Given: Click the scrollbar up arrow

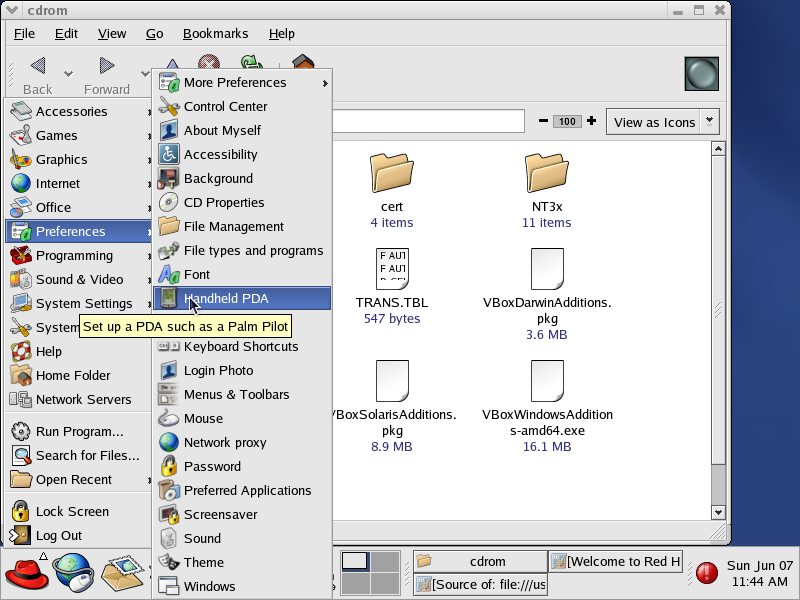Looking at the screenshot, I should 718,149.
